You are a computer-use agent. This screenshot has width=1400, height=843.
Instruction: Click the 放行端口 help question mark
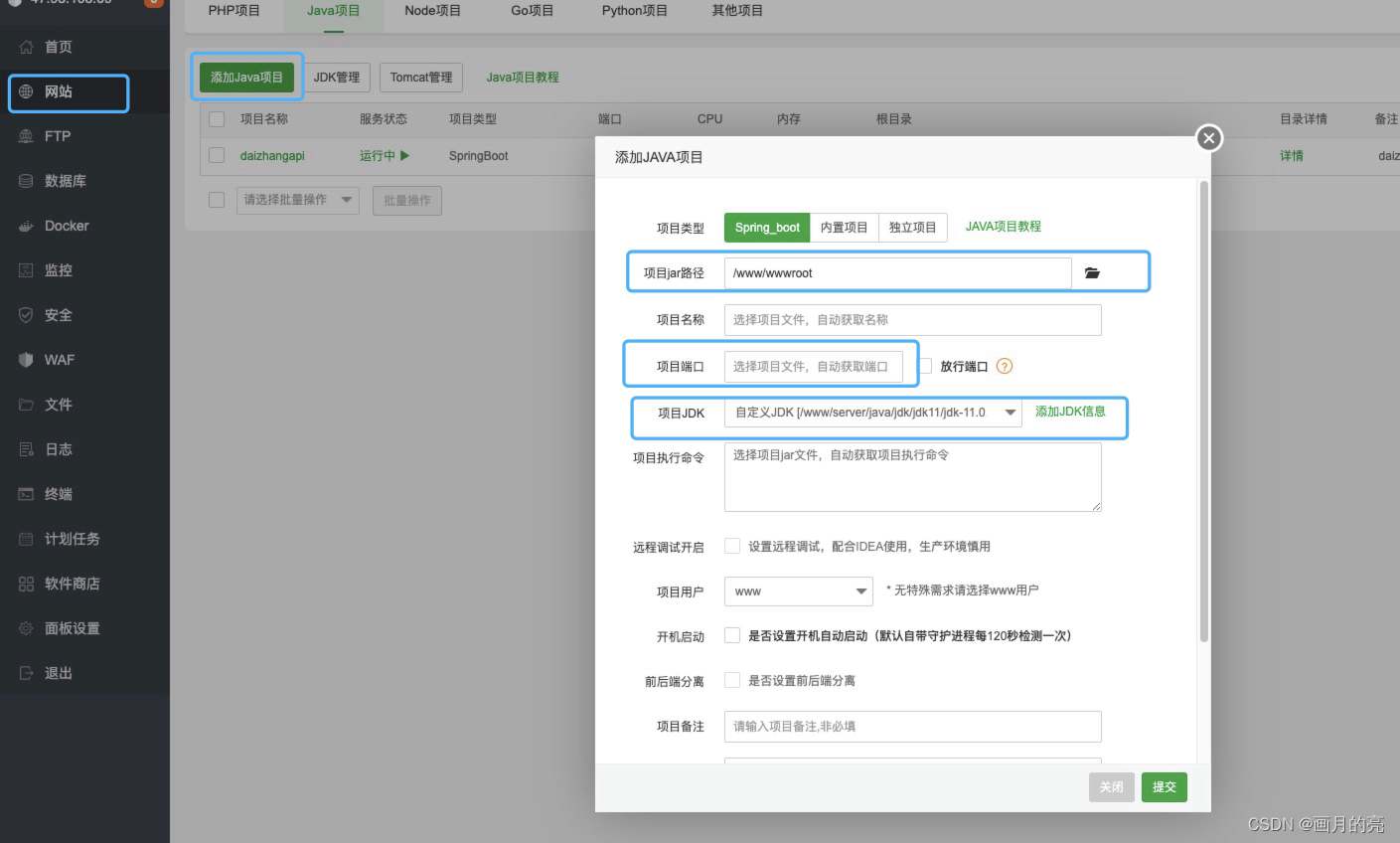[1005, 366]
